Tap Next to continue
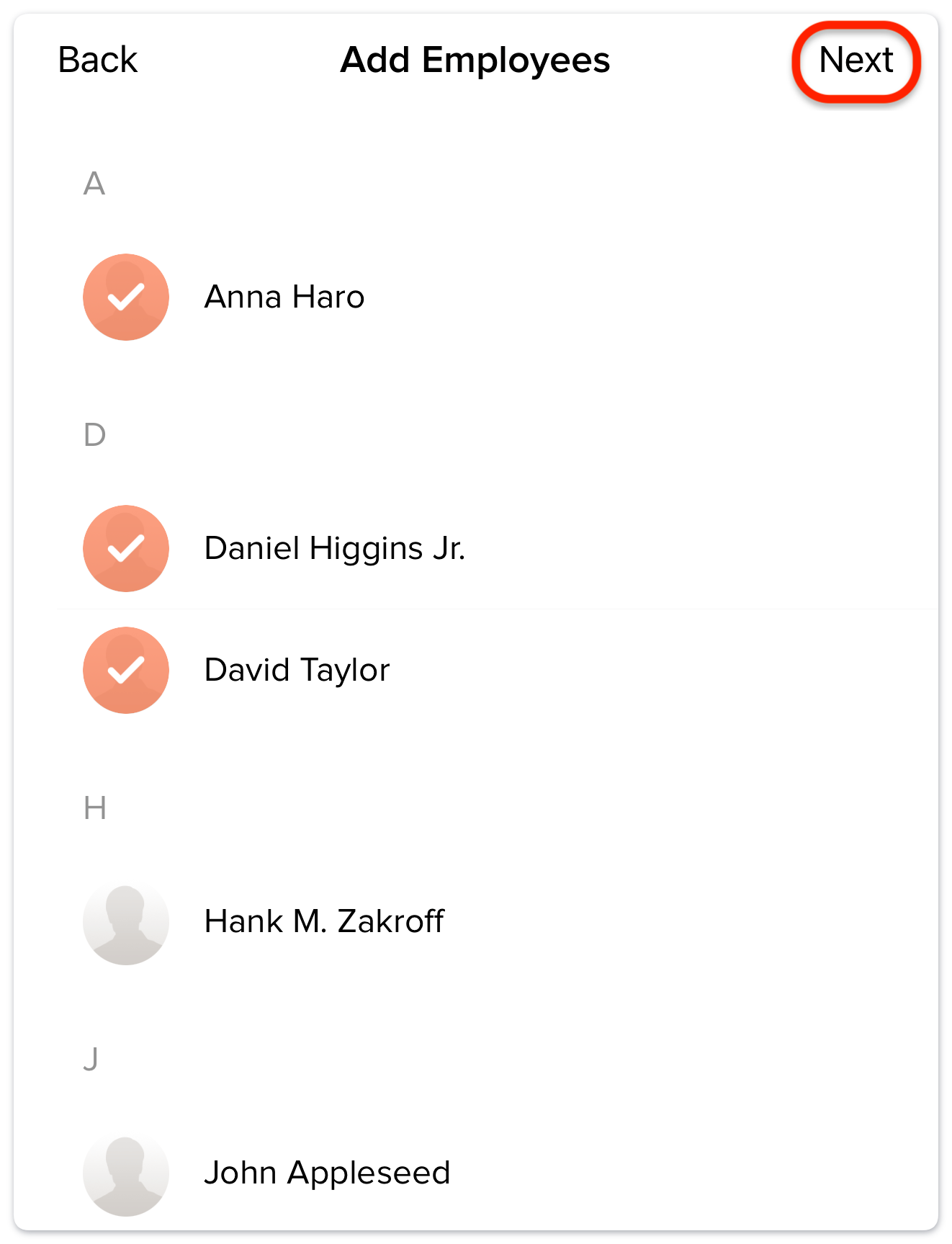952x1244 pixels. 856,61
